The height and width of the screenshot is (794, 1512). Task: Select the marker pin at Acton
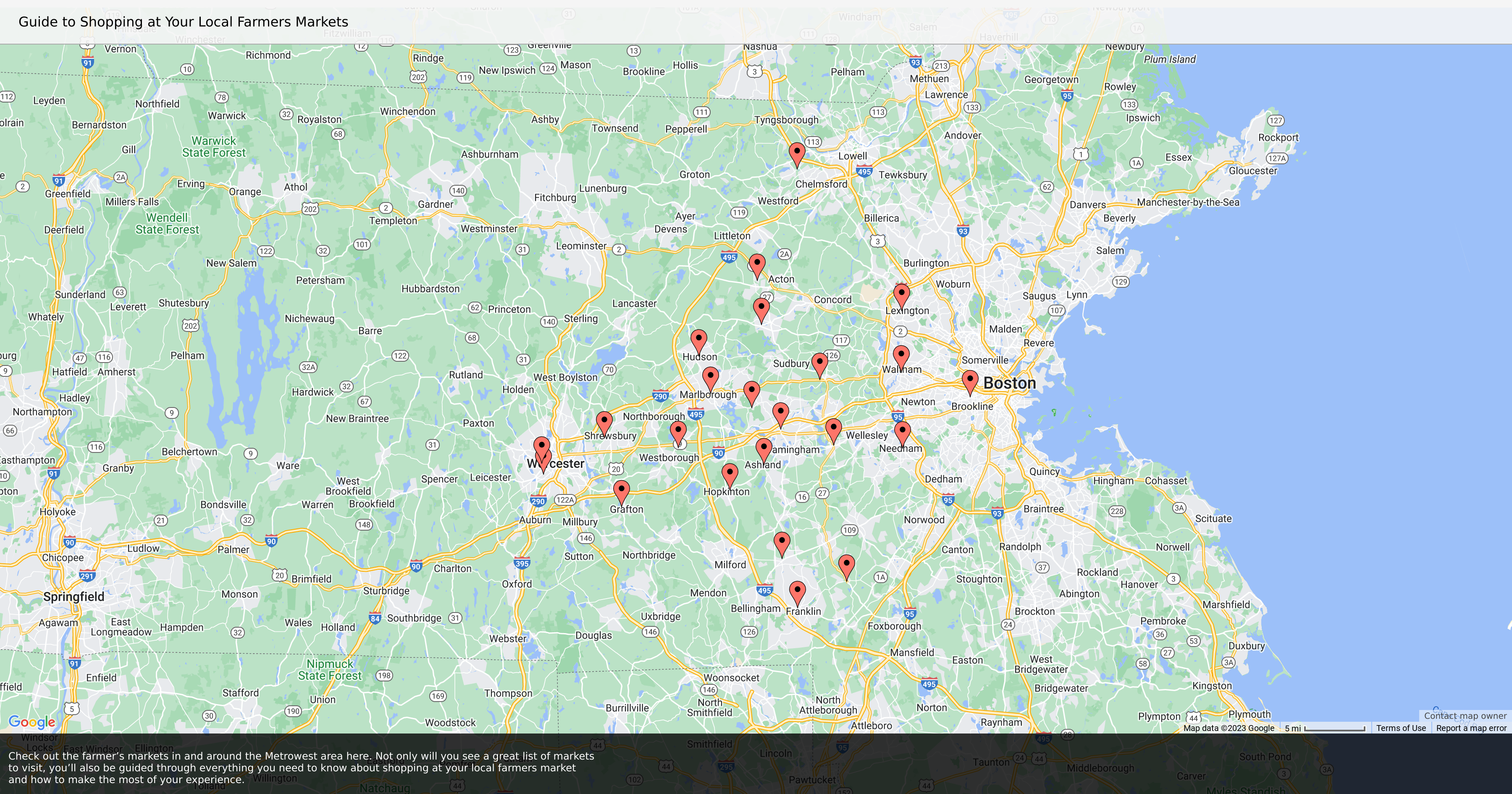pyautogui.click(x=757, y=267)
